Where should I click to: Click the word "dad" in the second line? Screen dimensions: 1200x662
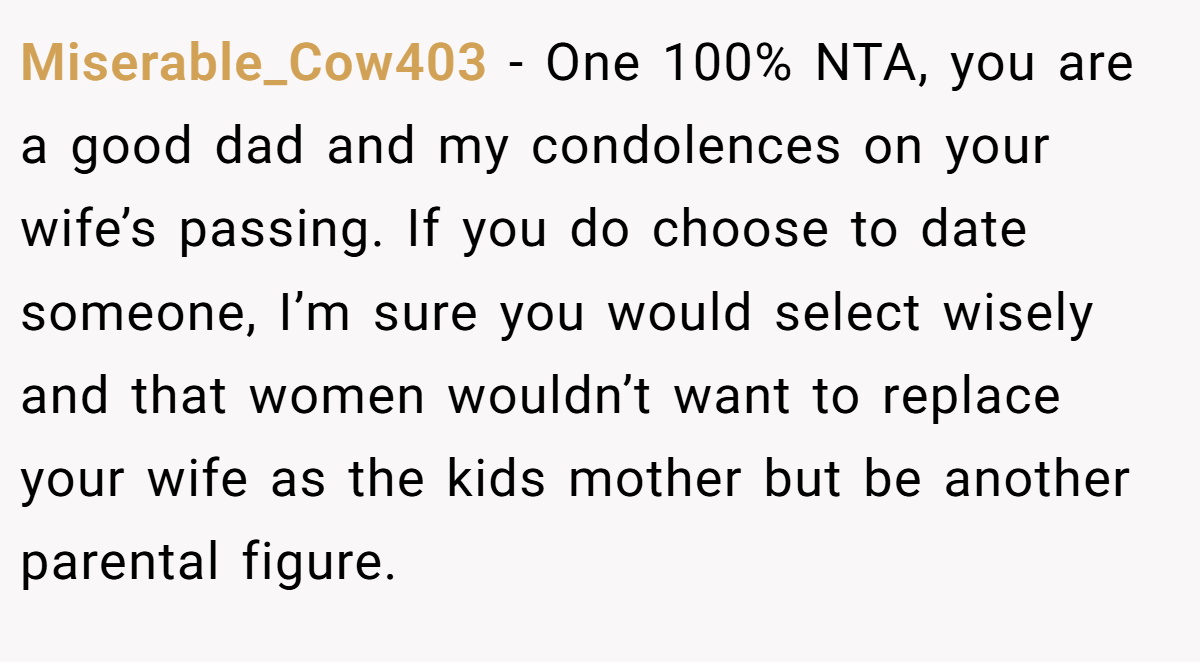pos(264,147)
